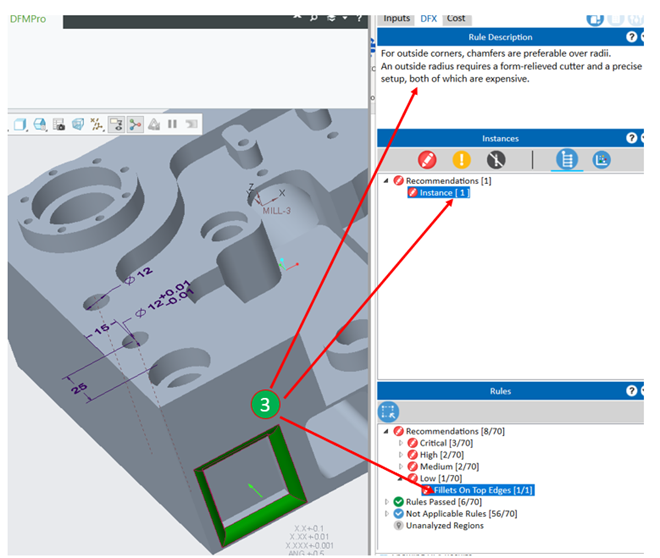Viewport: 660px width, 558px height.
Task: Open the Inputs tab
Action: coord(397,19)
